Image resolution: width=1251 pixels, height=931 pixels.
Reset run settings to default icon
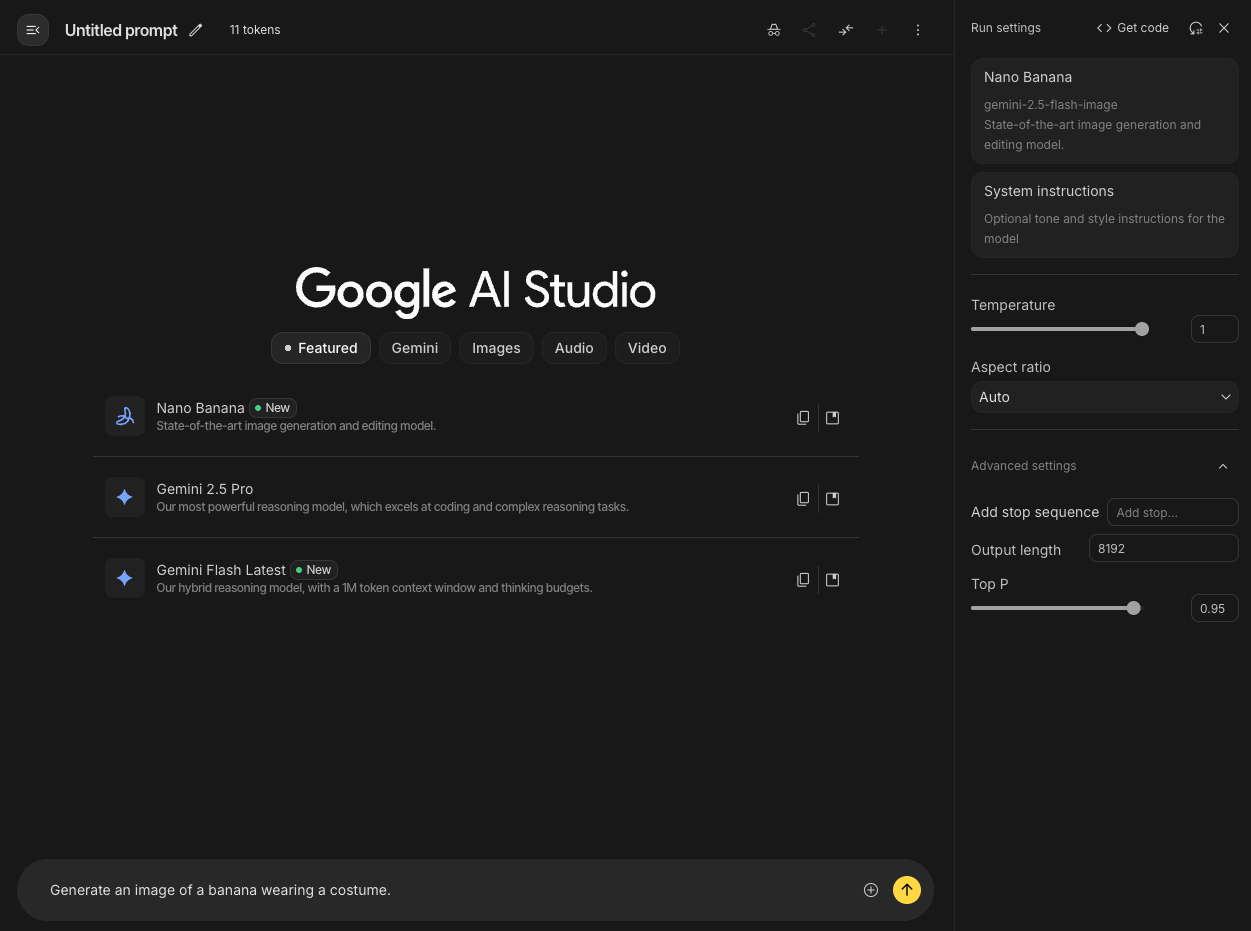(1196, 28)
